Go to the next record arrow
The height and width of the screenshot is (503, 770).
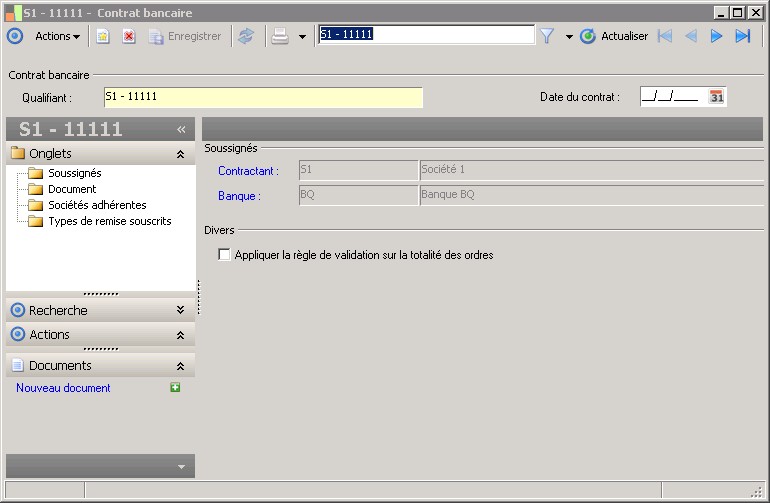716,36
